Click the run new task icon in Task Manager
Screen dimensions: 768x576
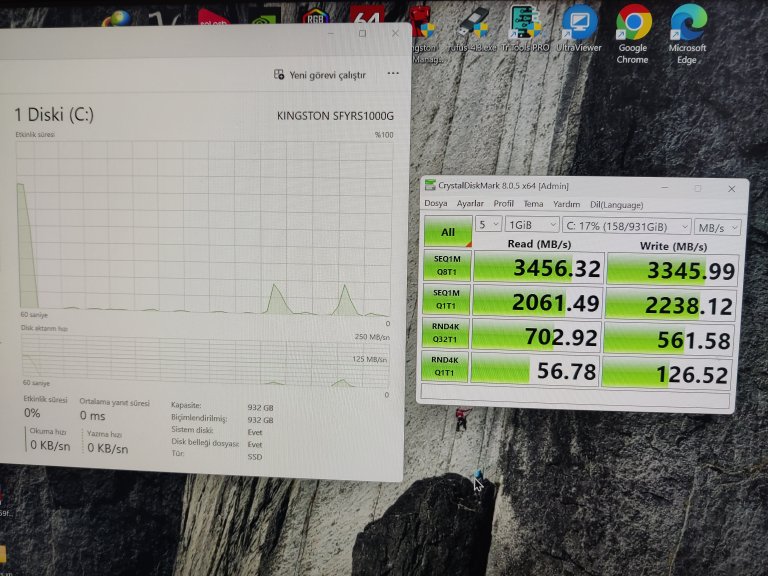pos(279,75)
